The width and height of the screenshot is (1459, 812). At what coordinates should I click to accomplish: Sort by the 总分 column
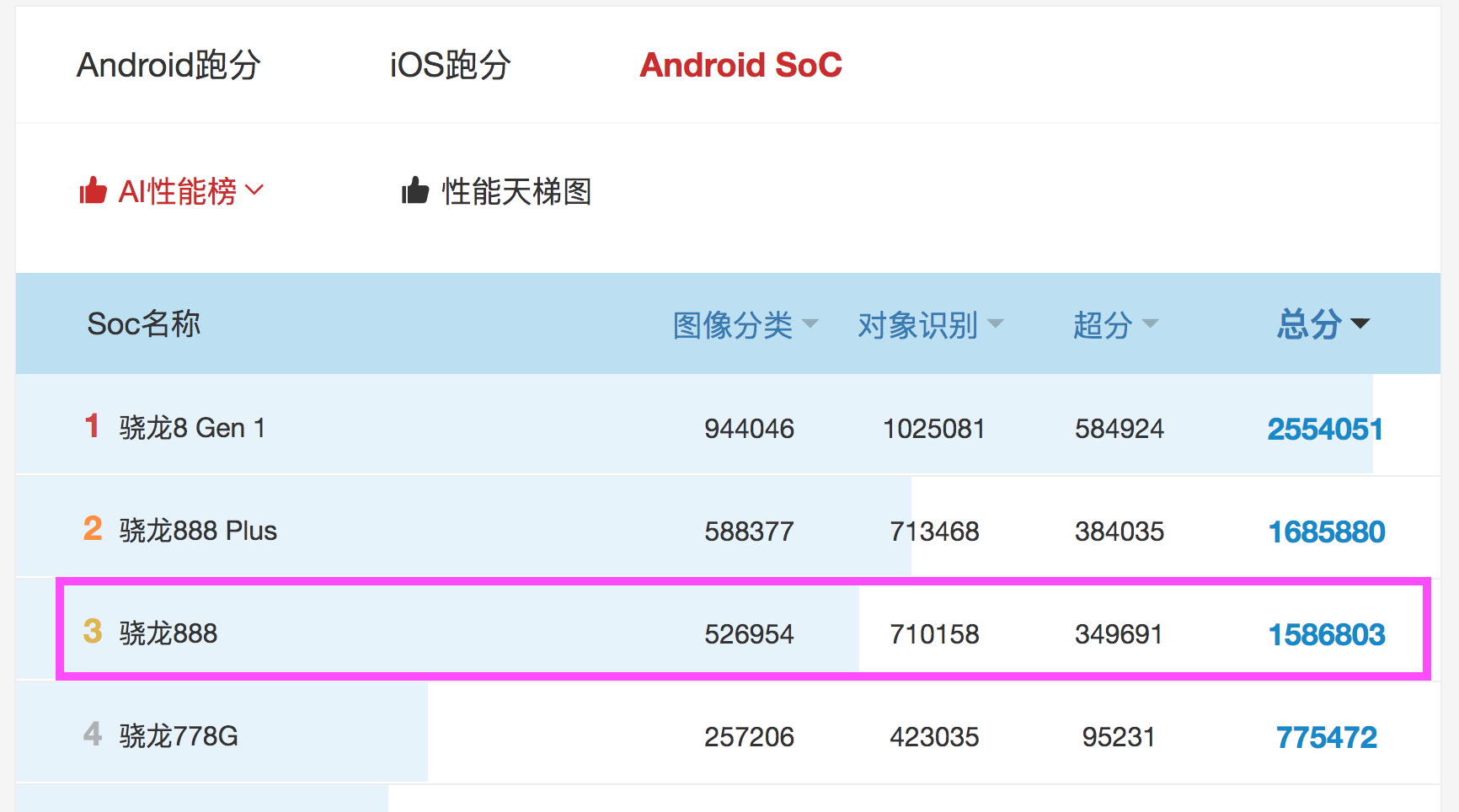(x=1309, y=323)
